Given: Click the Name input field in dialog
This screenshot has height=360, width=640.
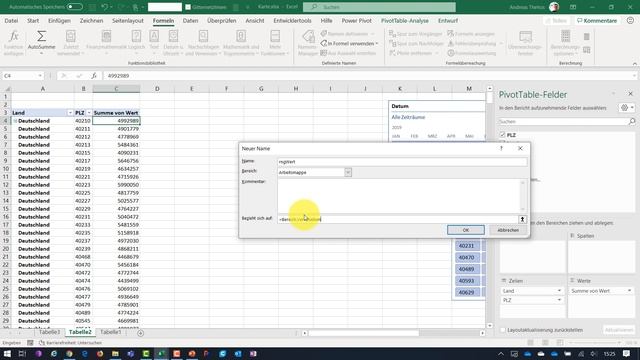Looking at the screenshot, I should [402, 162].
